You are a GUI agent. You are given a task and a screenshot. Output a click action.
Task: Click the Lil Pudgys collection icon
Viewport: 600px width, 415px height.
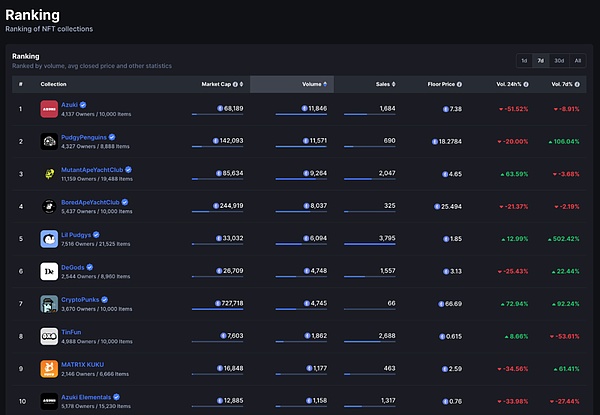(x=49, y=239)
